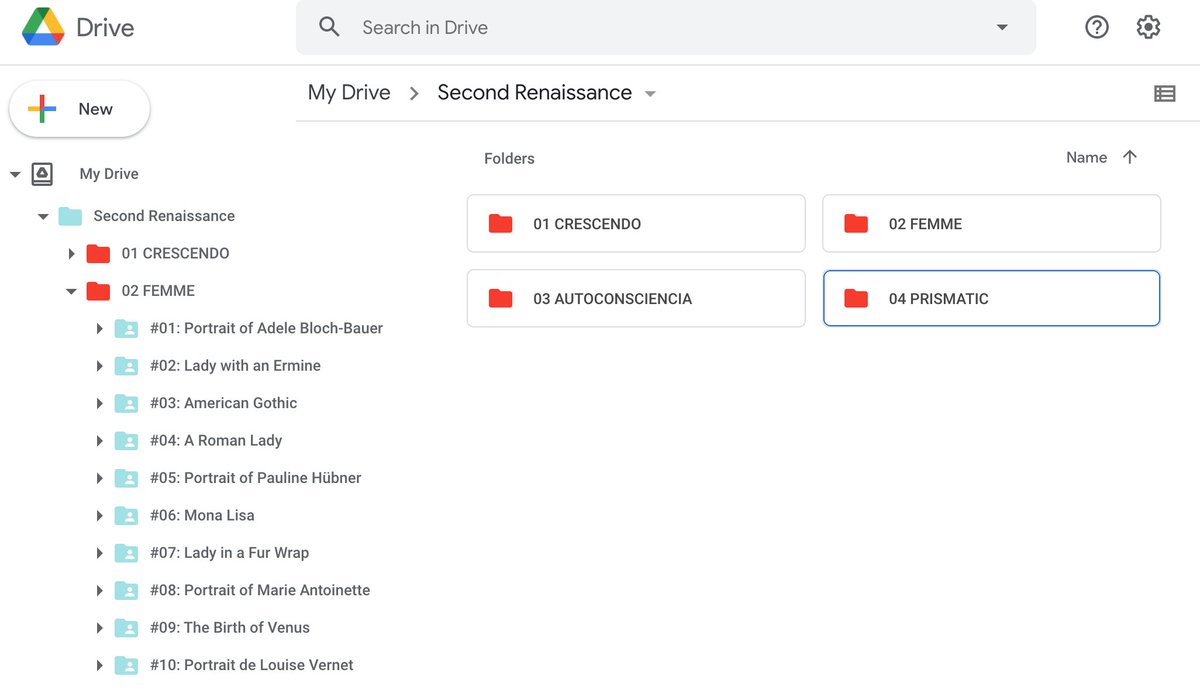Expand the American Gothic folder
This screenshot has width=1200, height=690.
coord(99,403)
